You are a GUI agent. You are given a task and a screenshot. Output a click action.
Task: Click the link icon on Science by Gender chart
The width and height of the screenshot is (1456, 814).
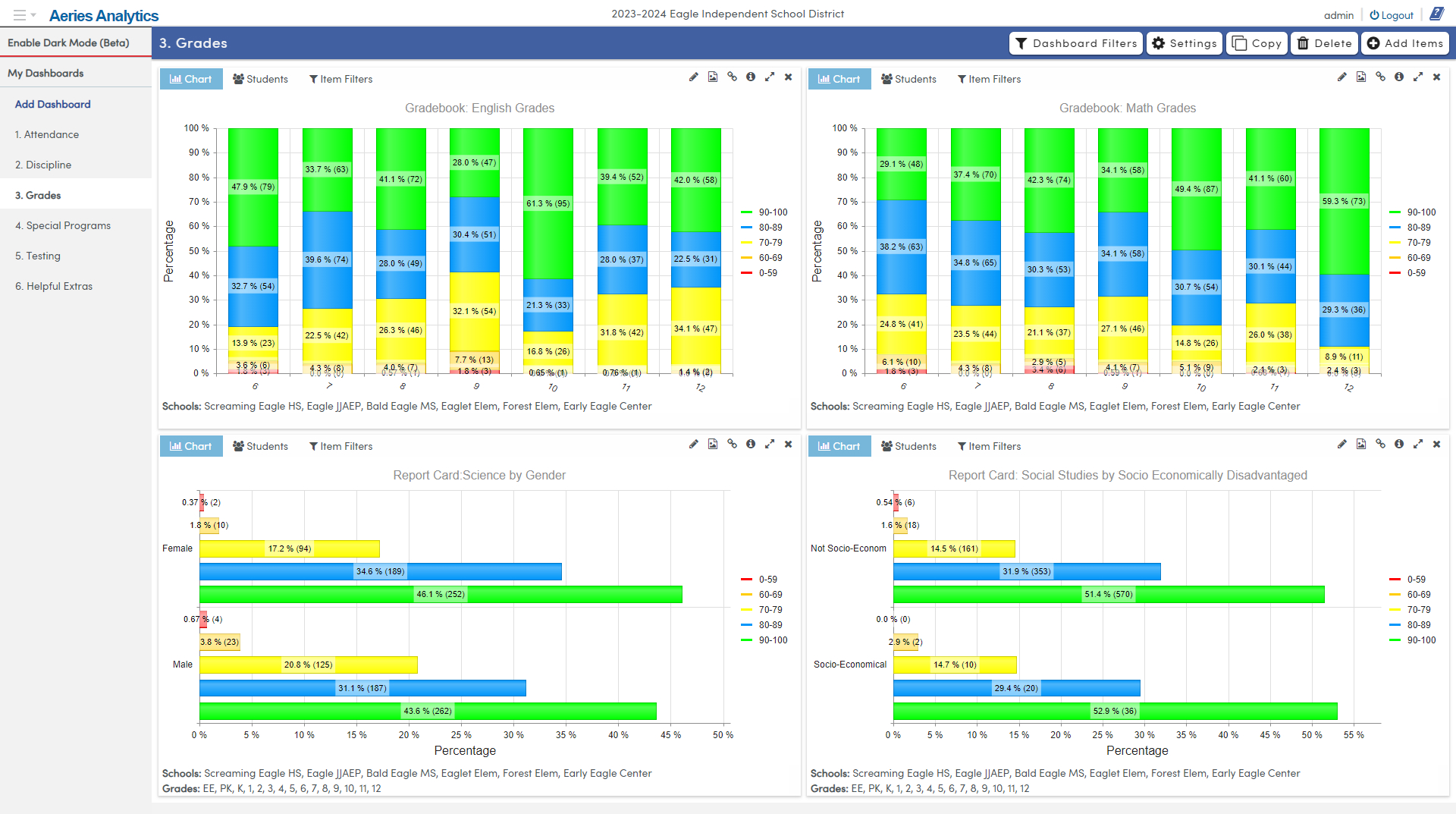coord(732,445)
